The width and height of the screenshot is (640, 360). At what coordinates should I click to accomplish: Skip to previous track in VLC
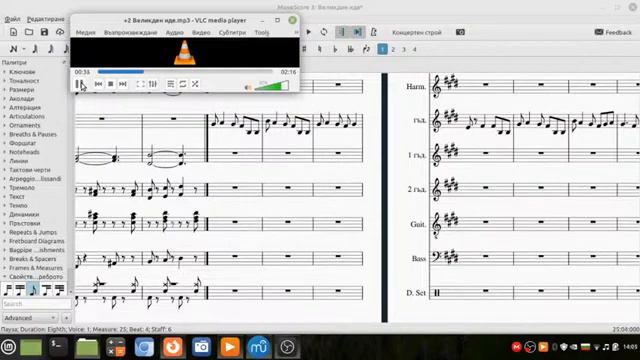[x=98, y=84]
